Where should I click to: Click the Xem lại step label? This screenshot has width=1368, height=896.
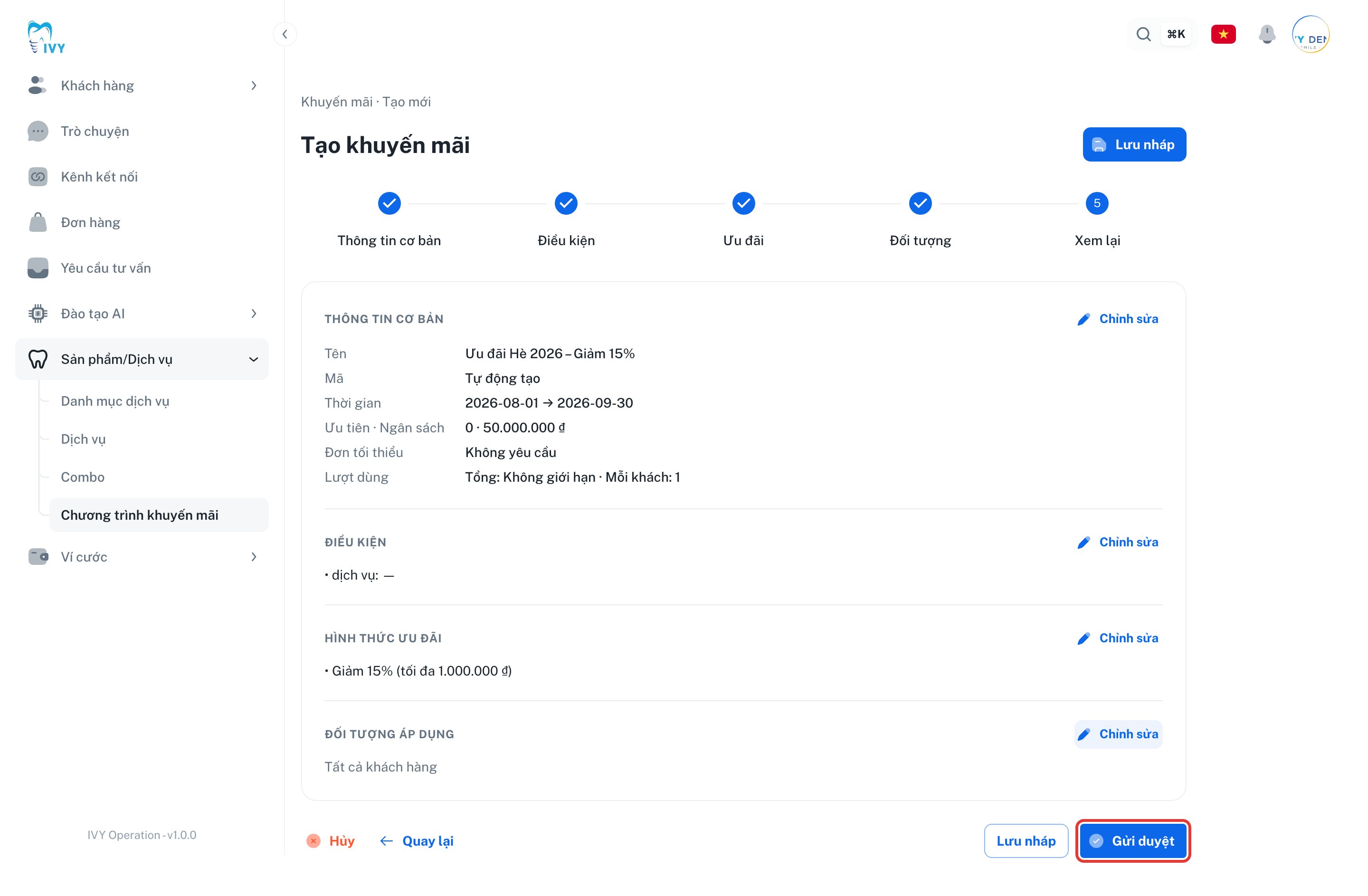tap(1097, 240)
